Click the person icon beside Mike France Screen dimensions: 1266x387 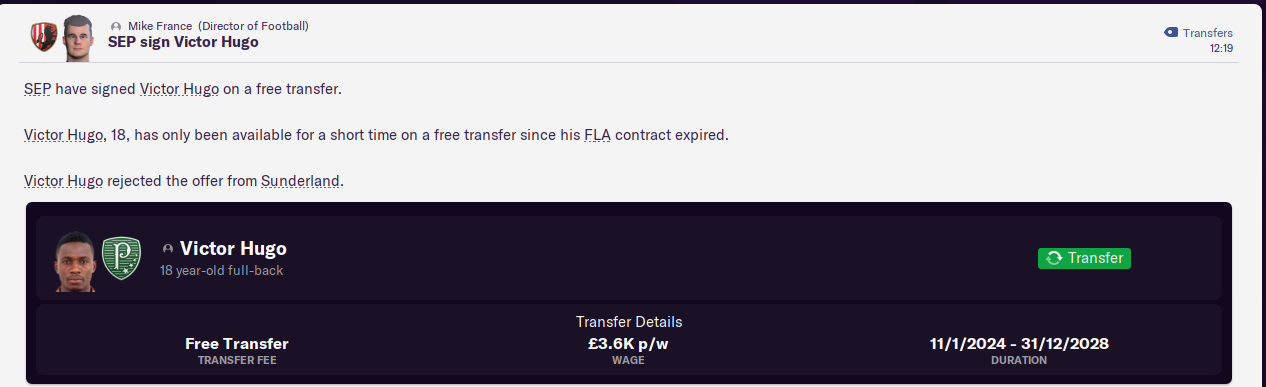117,26
